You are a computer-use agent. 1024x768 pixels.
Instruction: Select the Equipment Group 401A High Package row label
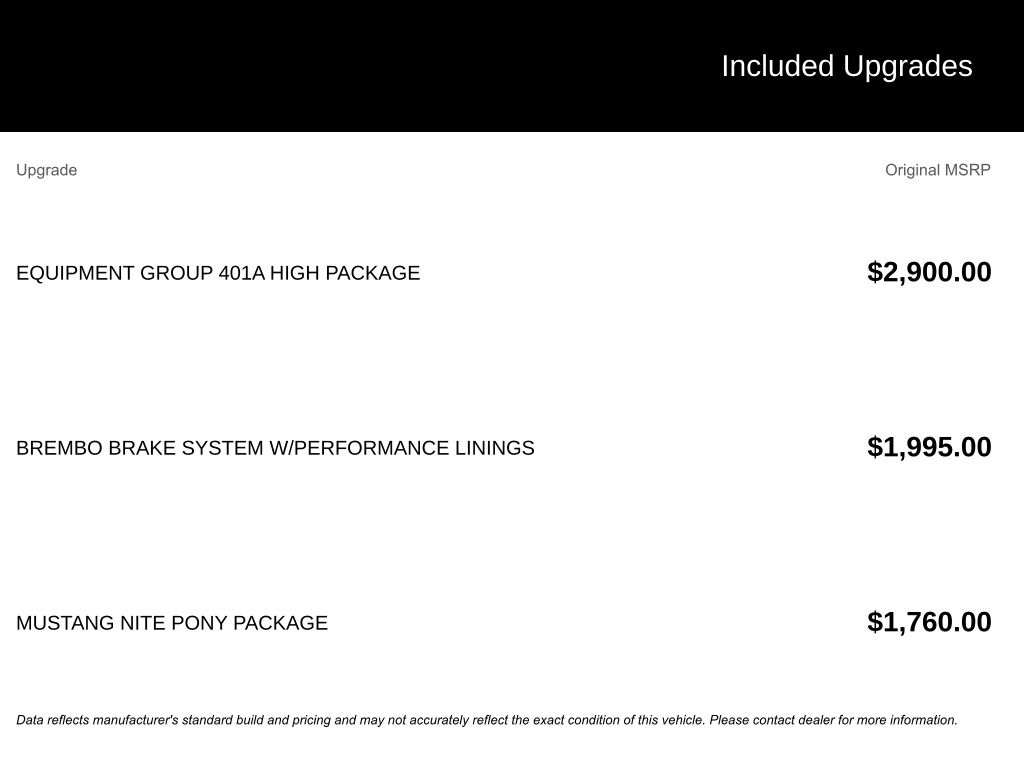tap(218, 273)
